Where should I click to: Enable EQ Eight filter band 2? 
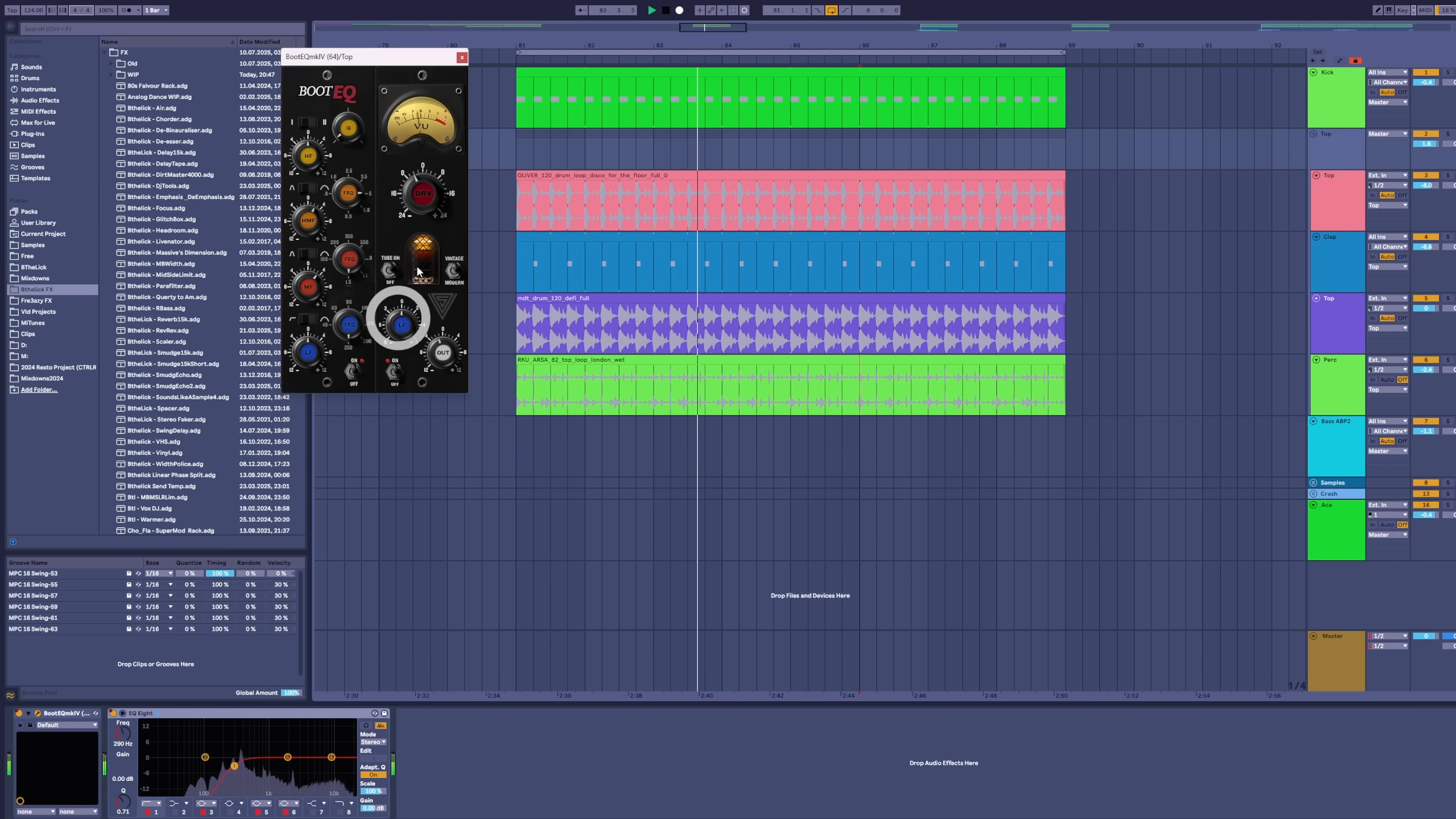pyautogui.click(x=175, y=812)
